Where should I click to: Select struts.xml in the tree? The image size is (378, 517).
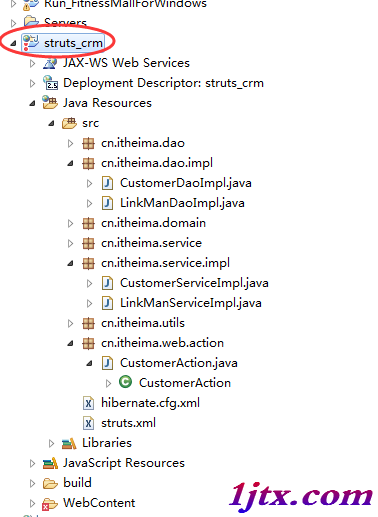(x=128, y=423)
